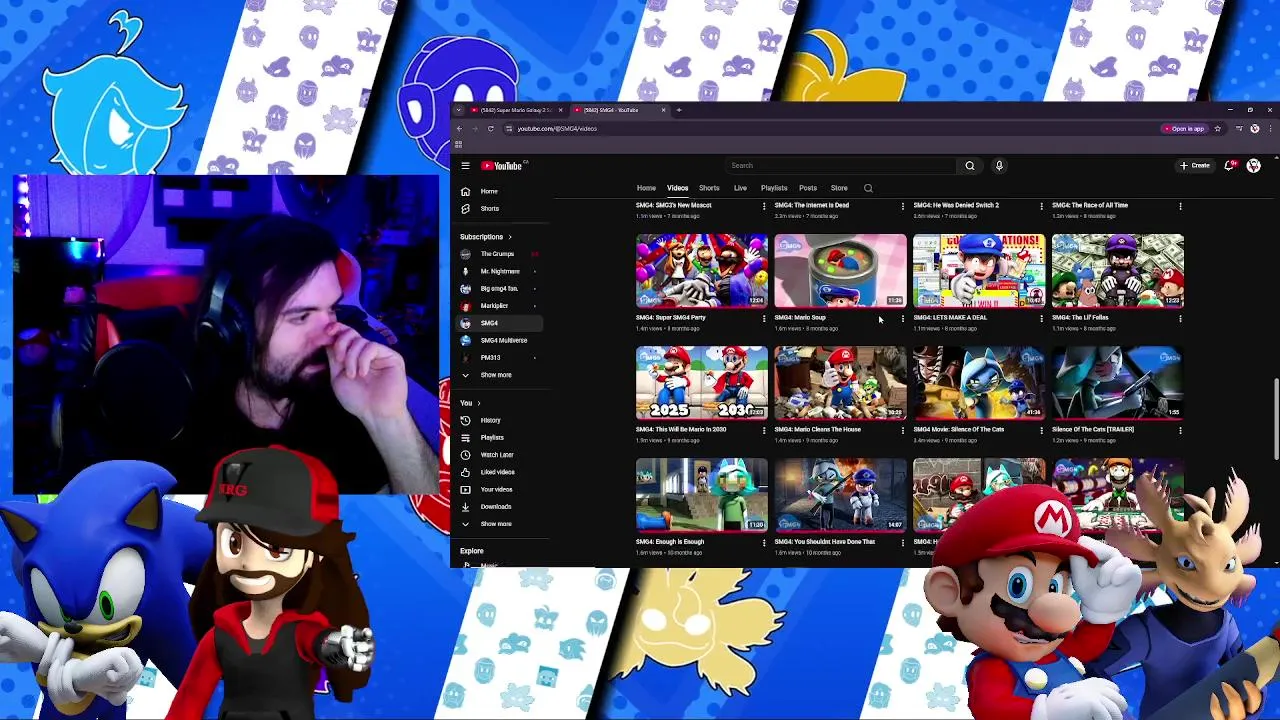Open the channel Playlists tab

(x=774, y=188)
